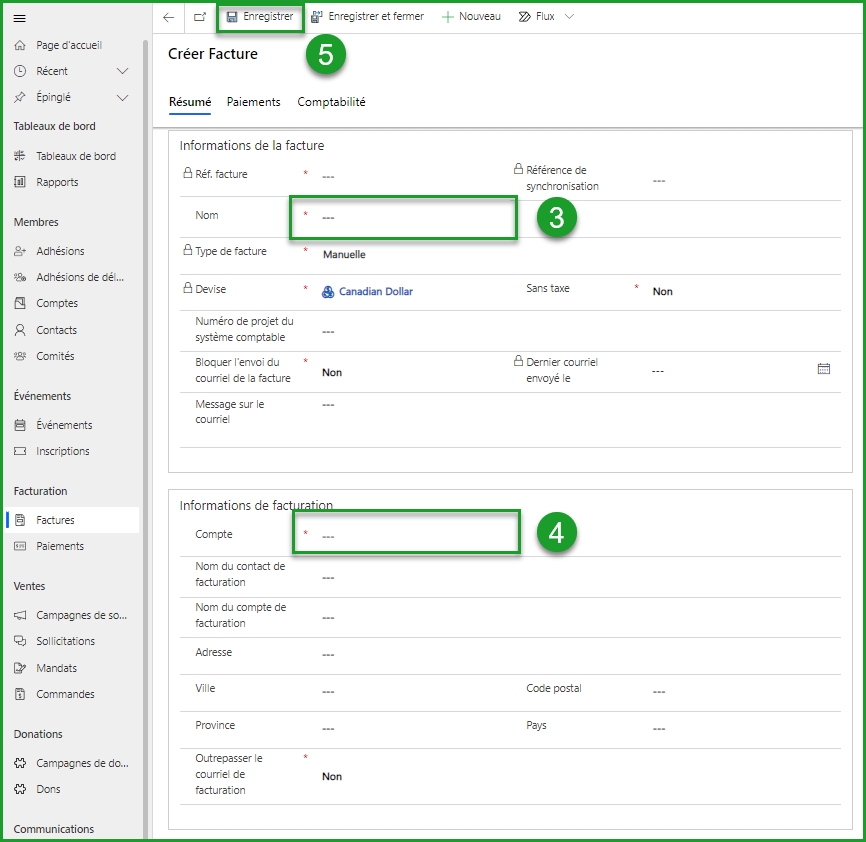Expand the Récent section
Image resolution: width=866 pixels, height=842 pixels.
(x=122, y=70)
